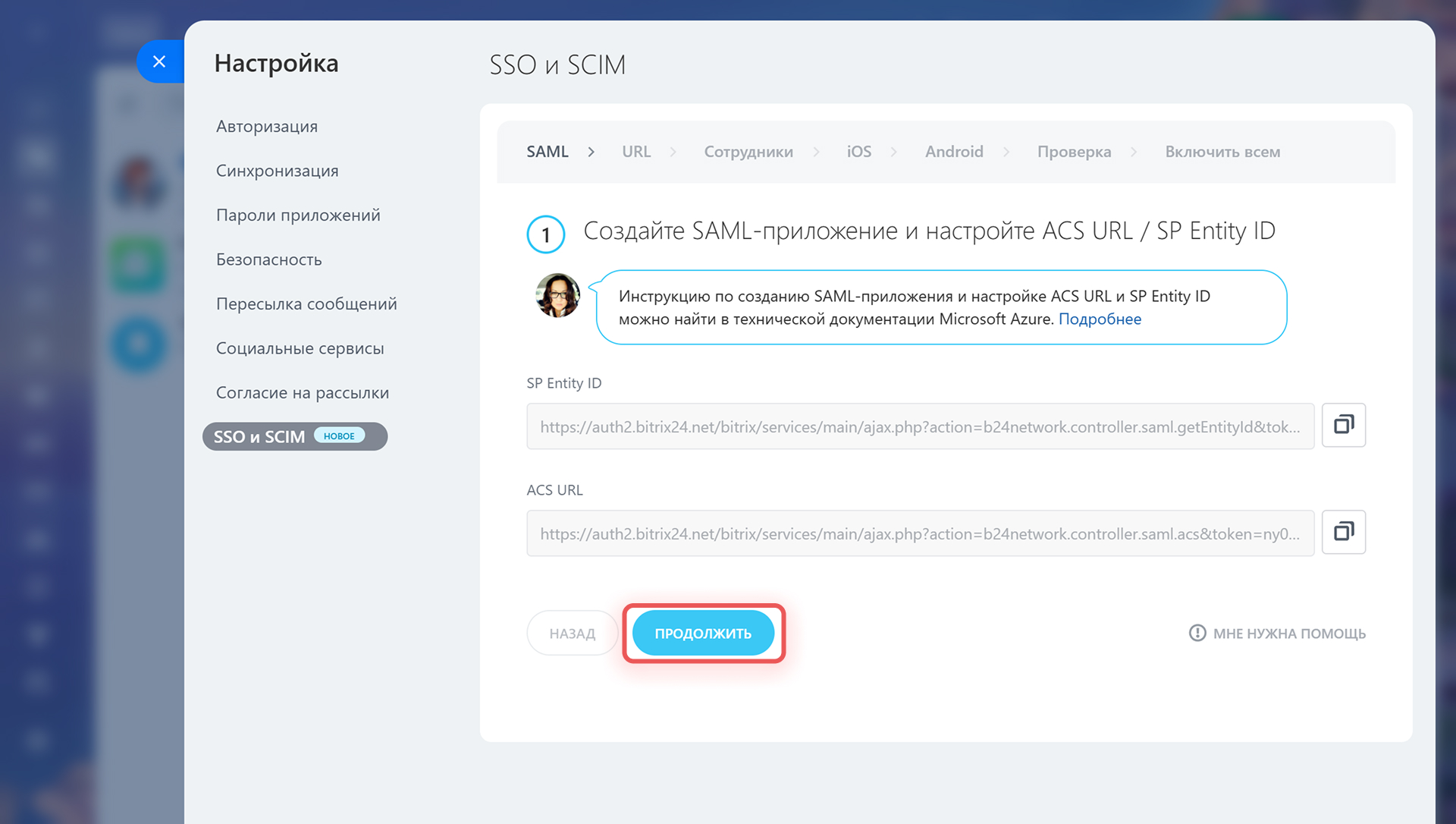The height and width of the screenshot is (824, 1456).
Task: Click the Настройка sidebar heading
Action: coord(276,63)
